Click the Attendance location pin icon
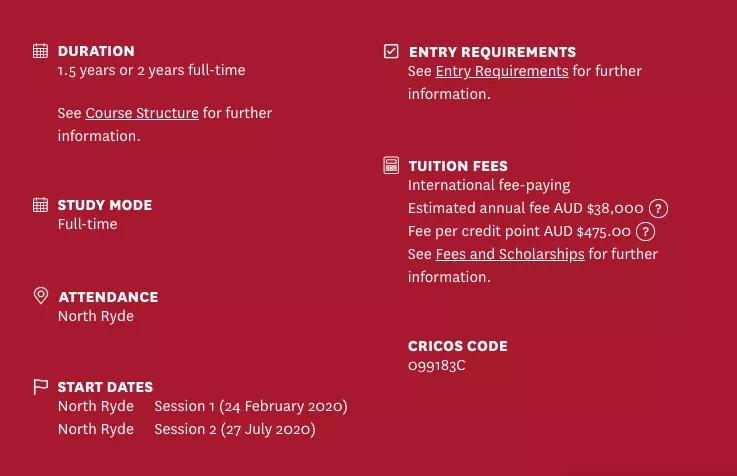 (x=41, y=296)
